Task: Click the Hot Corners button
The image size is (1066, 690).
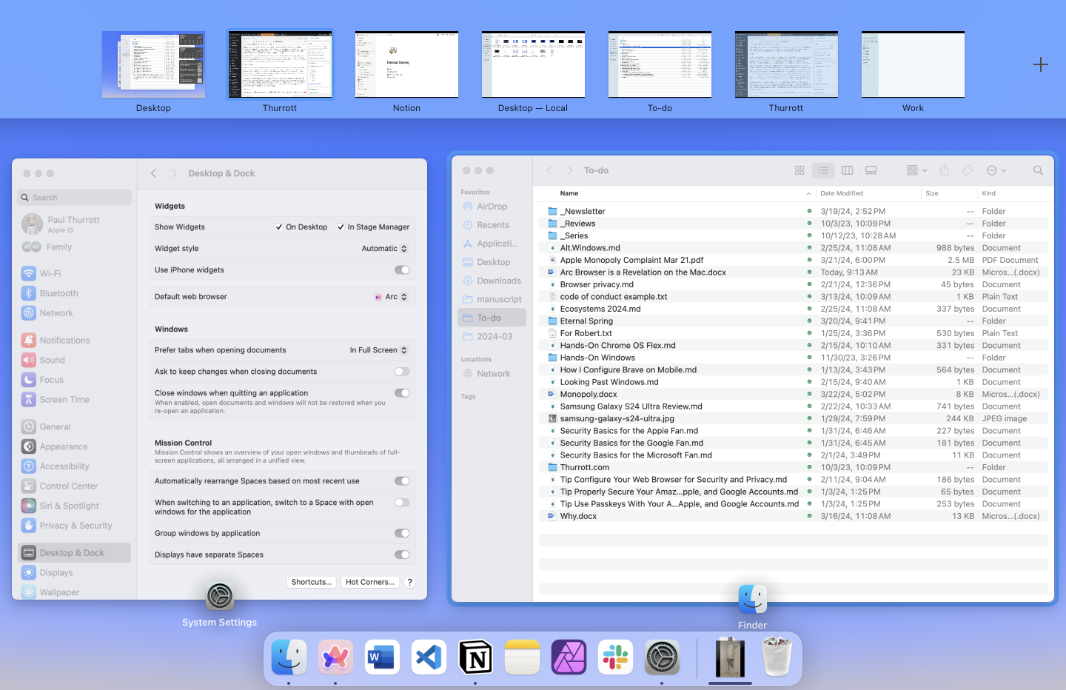Action: (x=369, y=582)
